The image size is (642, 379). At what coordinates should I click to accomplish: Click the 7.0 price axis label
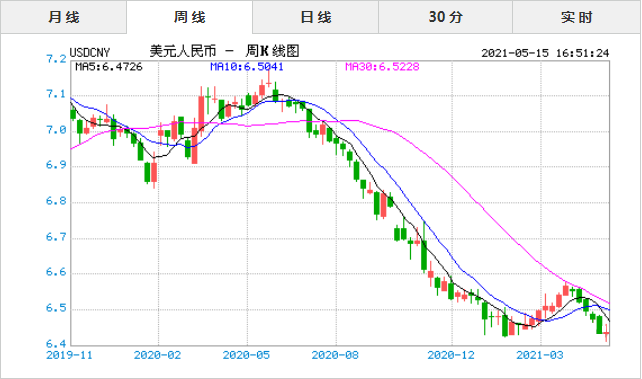click(57, 130)
